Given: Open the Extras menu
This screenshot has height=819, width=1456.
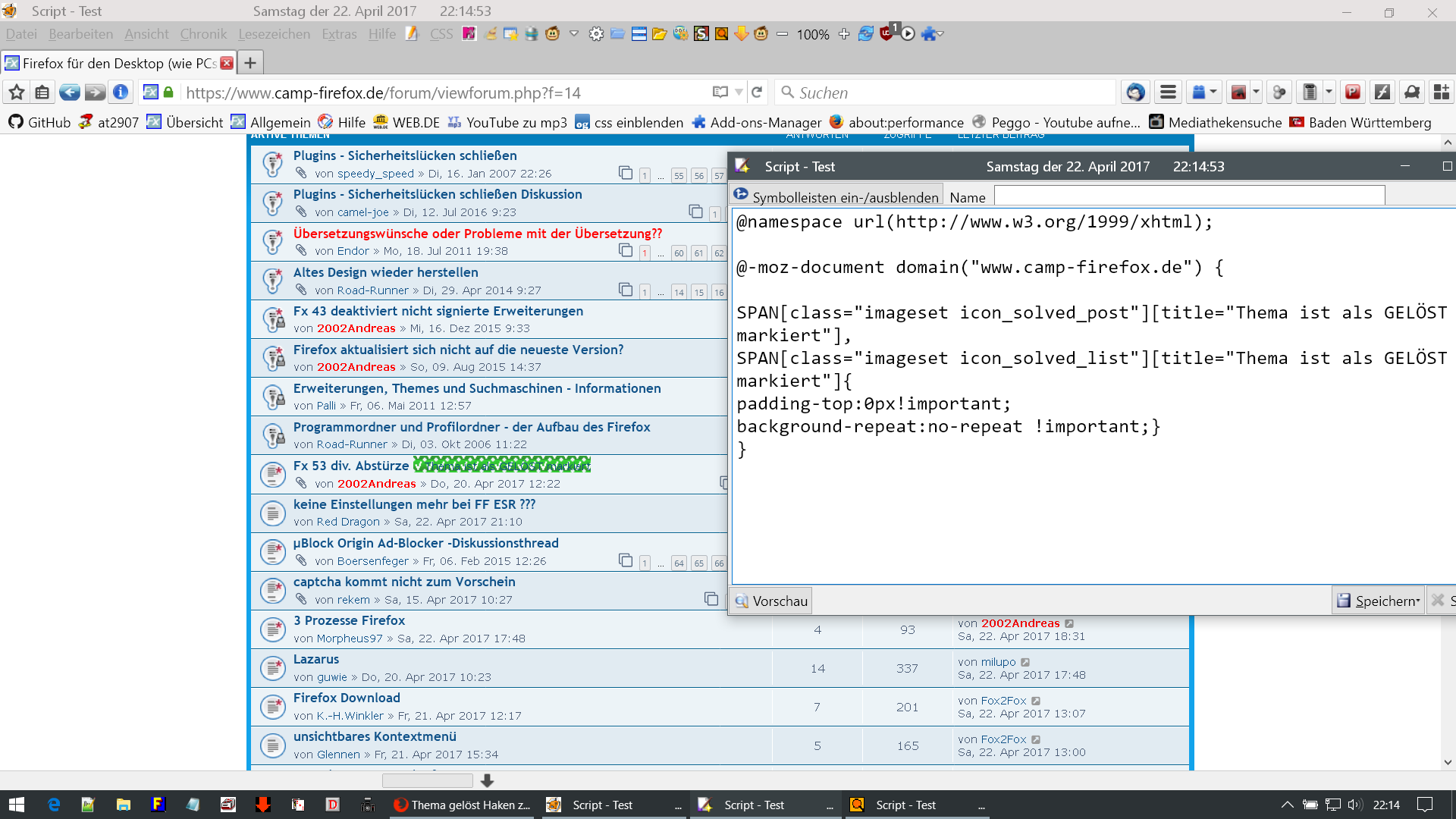Looking at the screenshot, I should pos(339,34).
